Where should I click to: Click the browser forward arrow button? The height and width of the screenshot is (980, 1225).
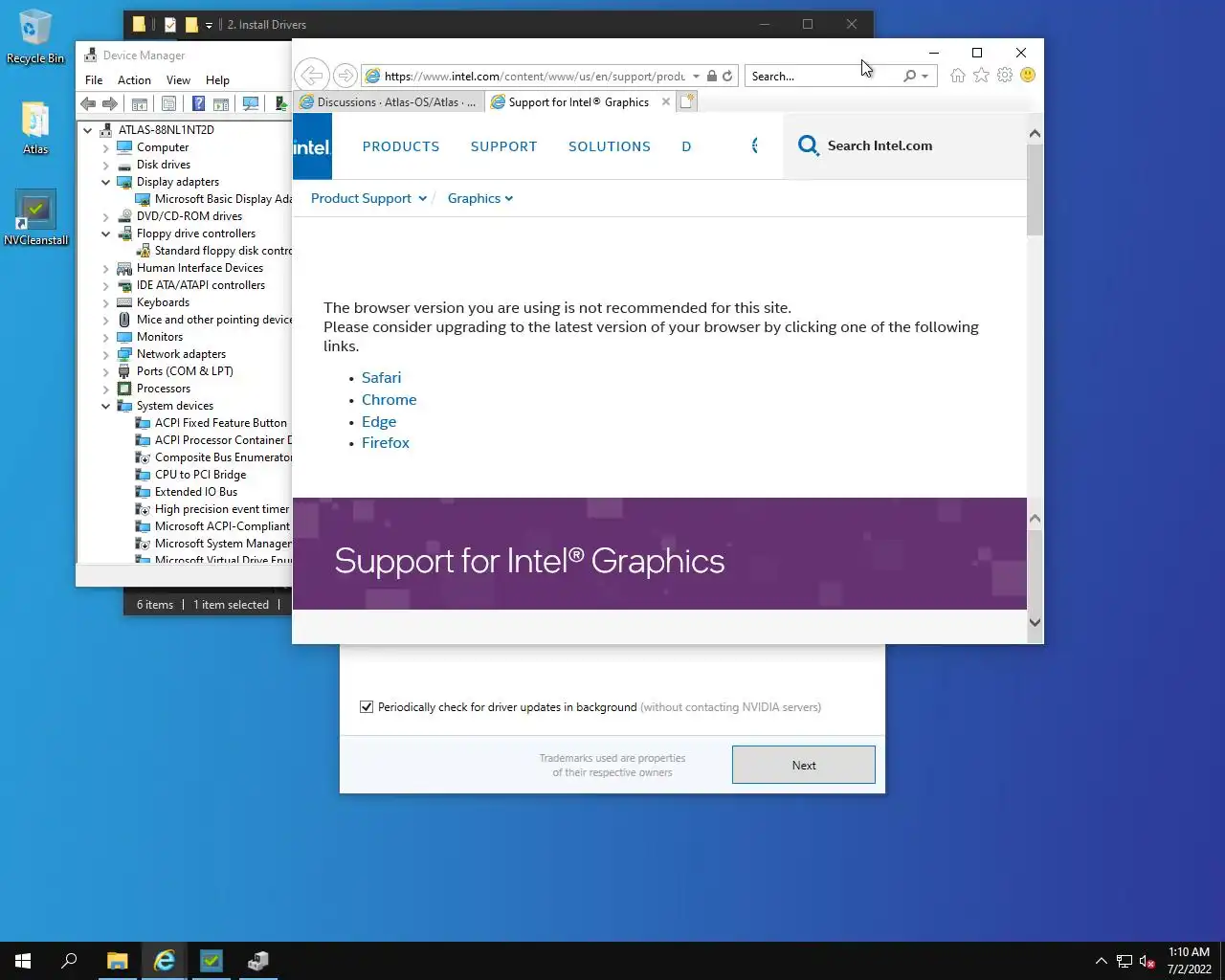point(345,76)
